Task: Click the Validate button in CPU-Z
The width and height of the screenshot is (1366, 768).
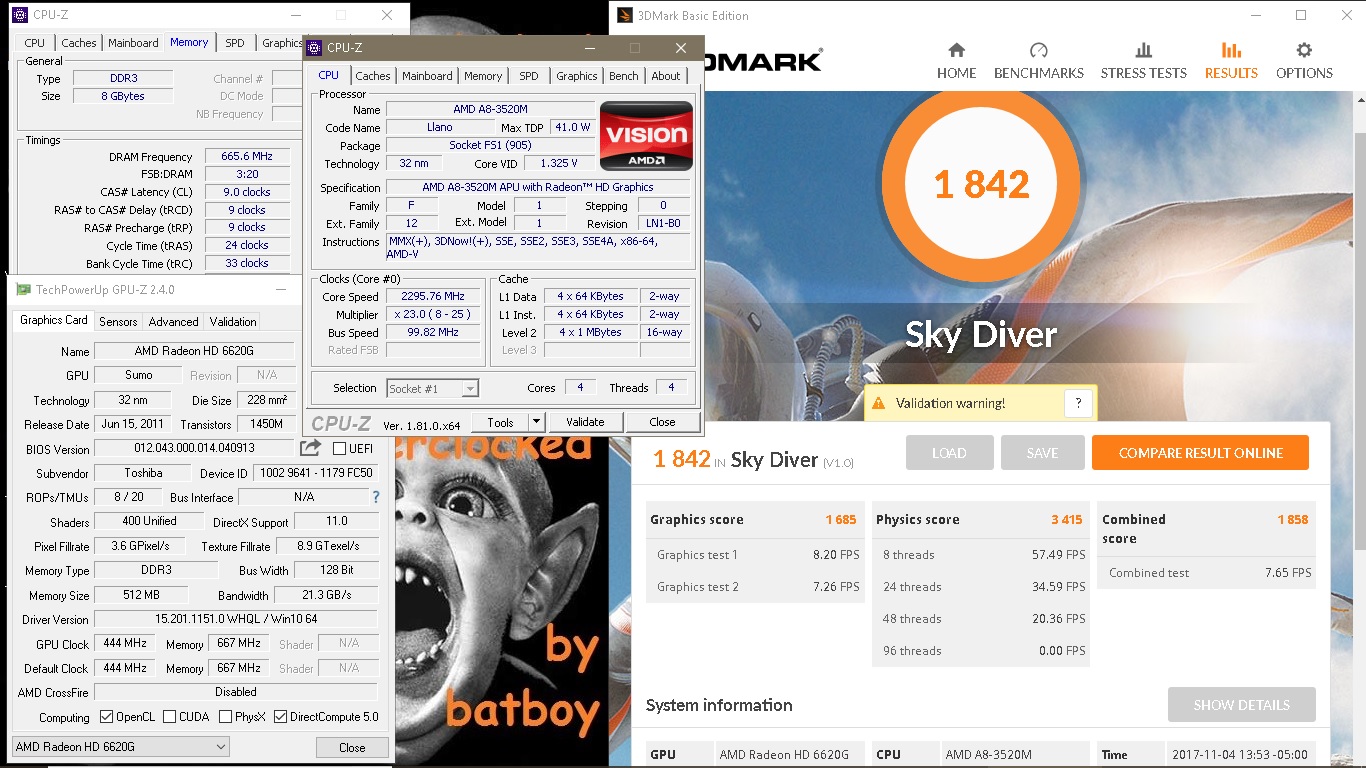Action: (x=585, y=422)
